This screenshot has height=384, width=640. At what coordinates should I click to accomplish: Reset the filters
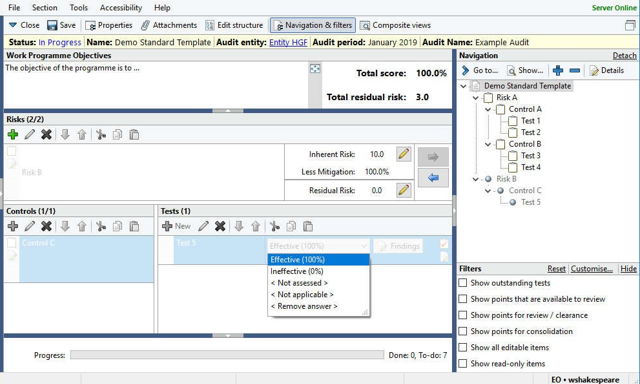(556, 269)
